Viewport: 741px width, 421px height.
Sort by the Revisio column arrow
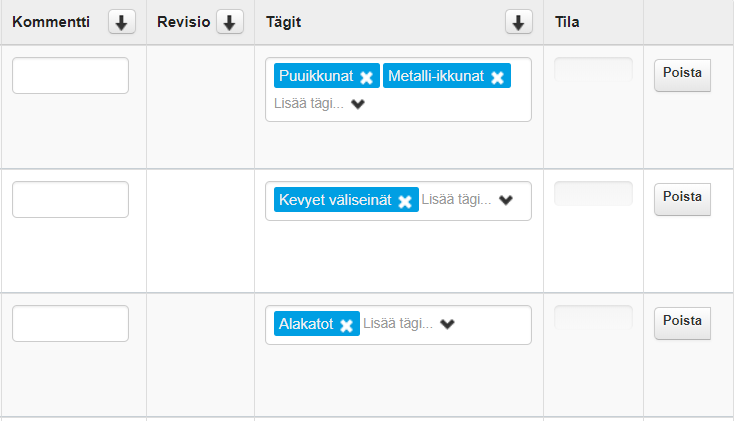point(230,23)
